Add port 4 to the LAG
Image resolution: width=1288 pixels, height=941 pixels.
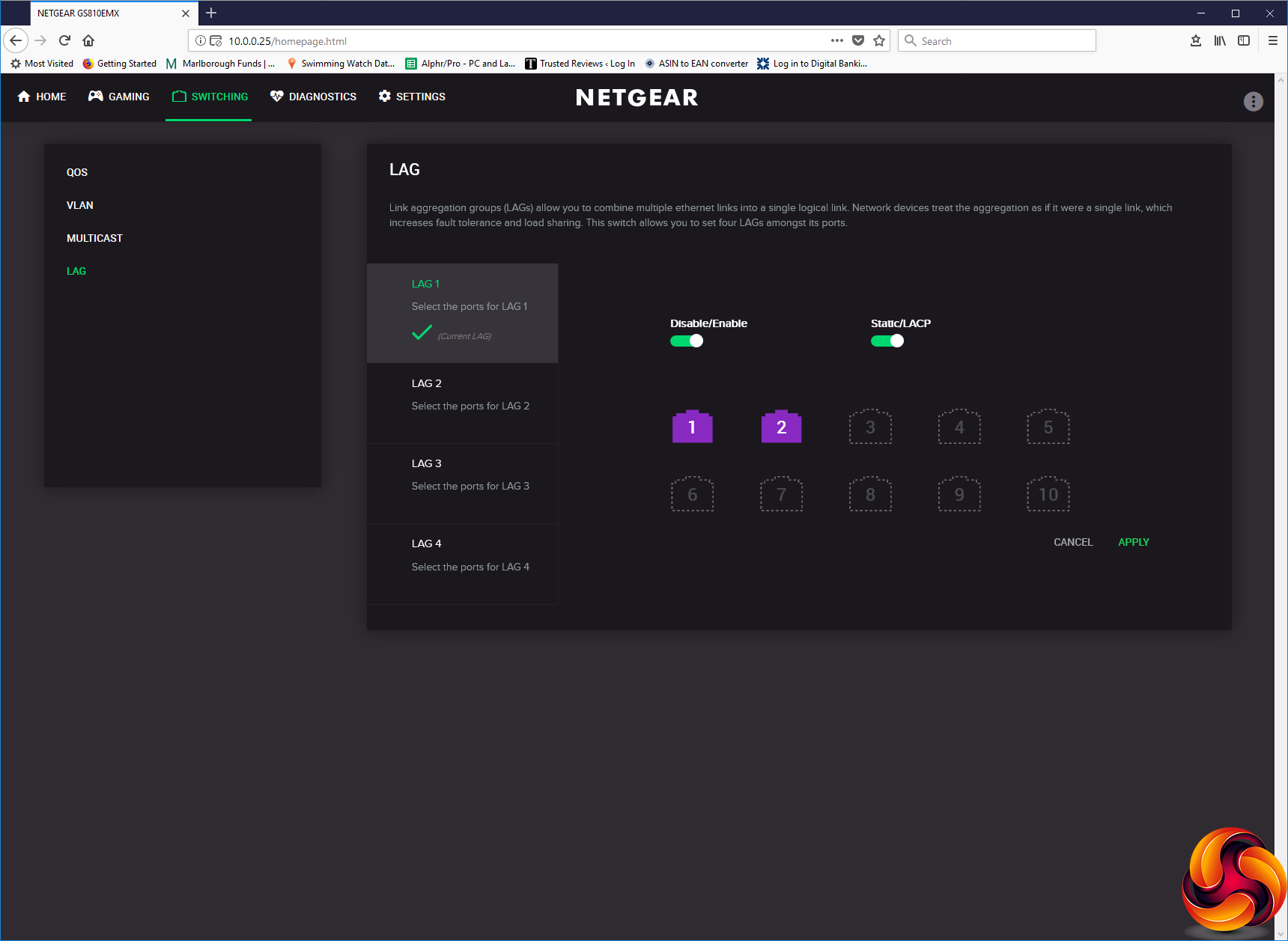(x=959, y=426)
